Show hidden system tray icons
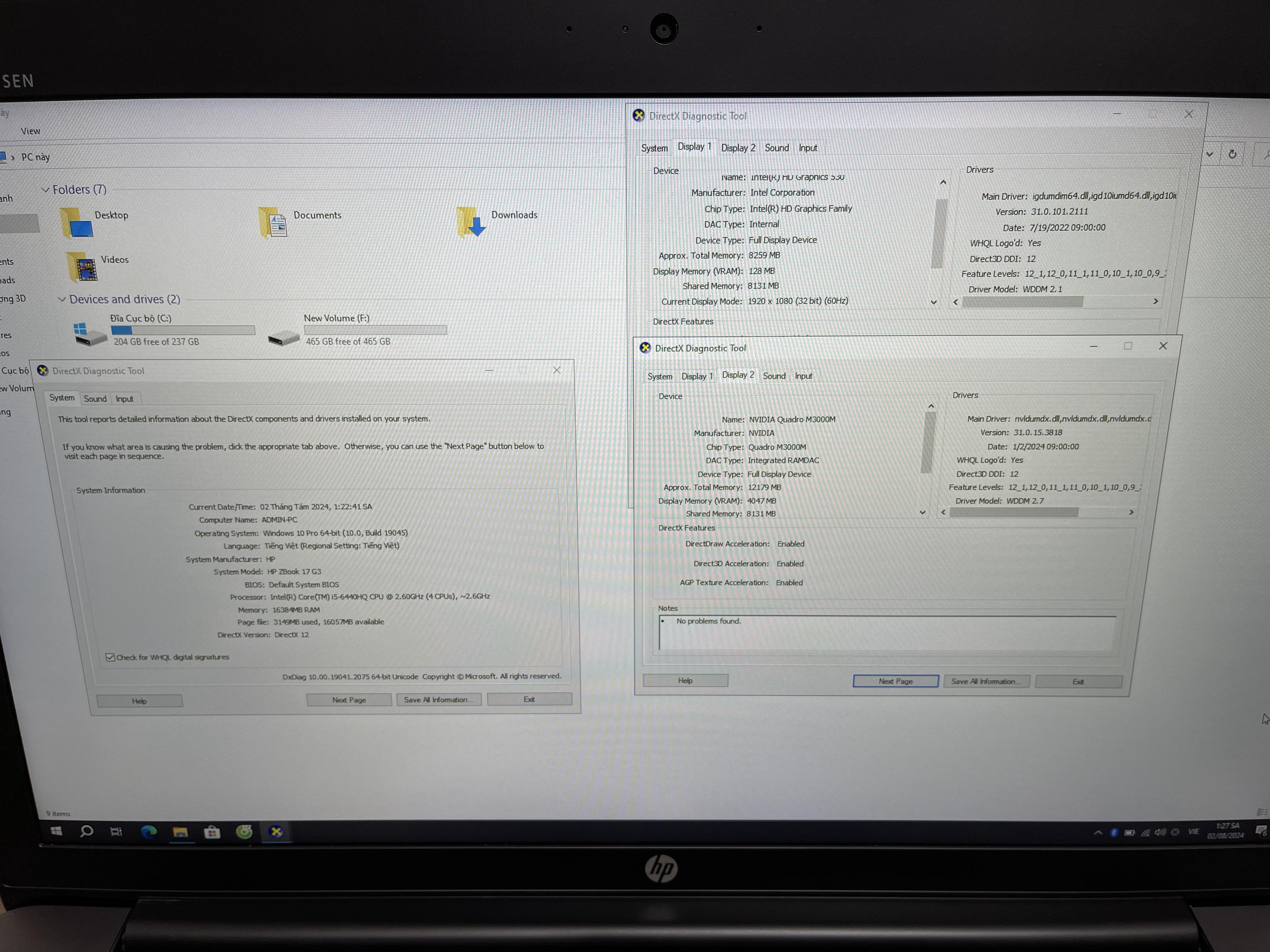The image size is (1270, 952). tap(1098, 832)
